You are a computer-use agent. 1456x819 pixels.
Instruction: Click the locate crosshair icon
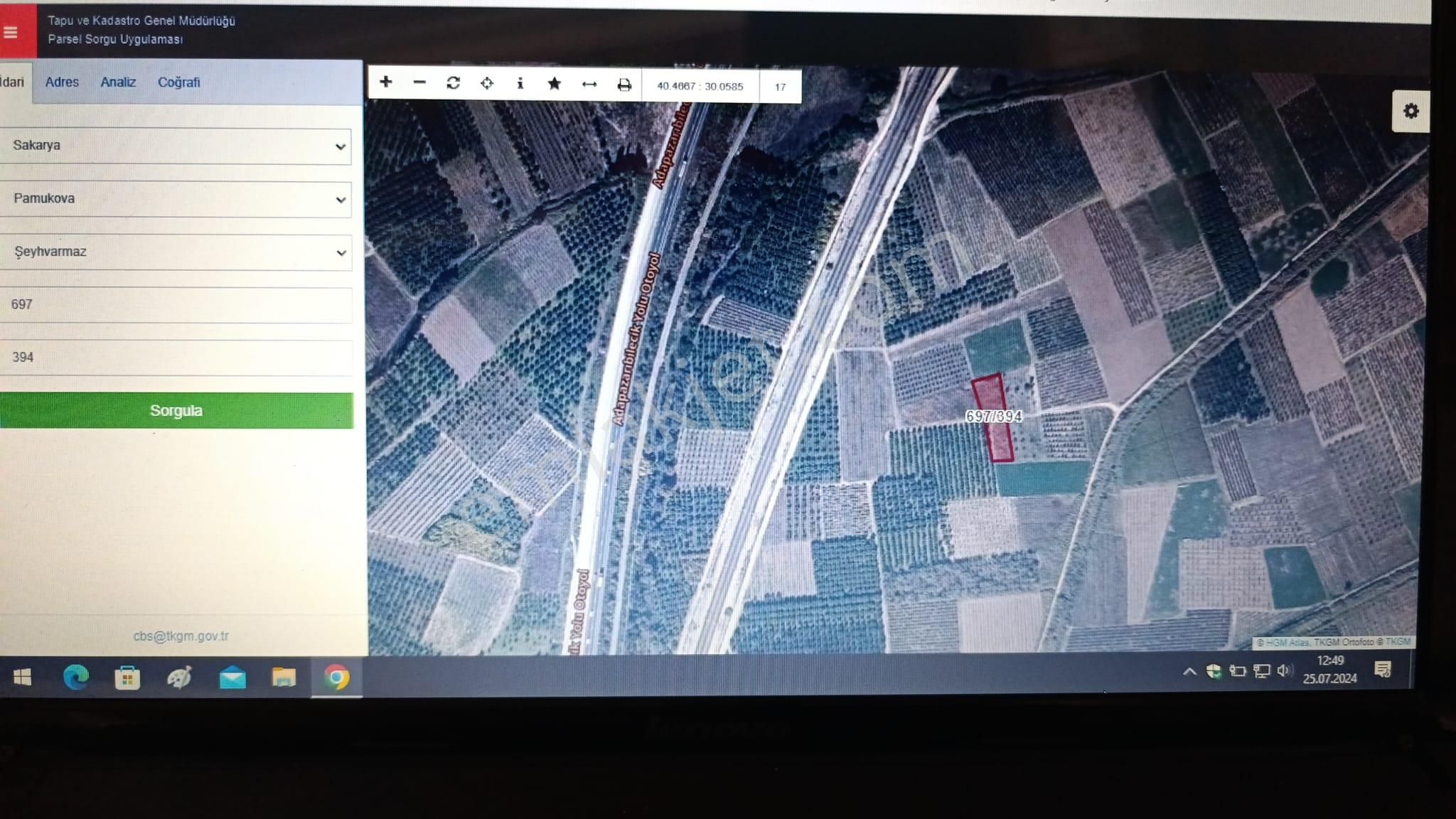[487, 83]
